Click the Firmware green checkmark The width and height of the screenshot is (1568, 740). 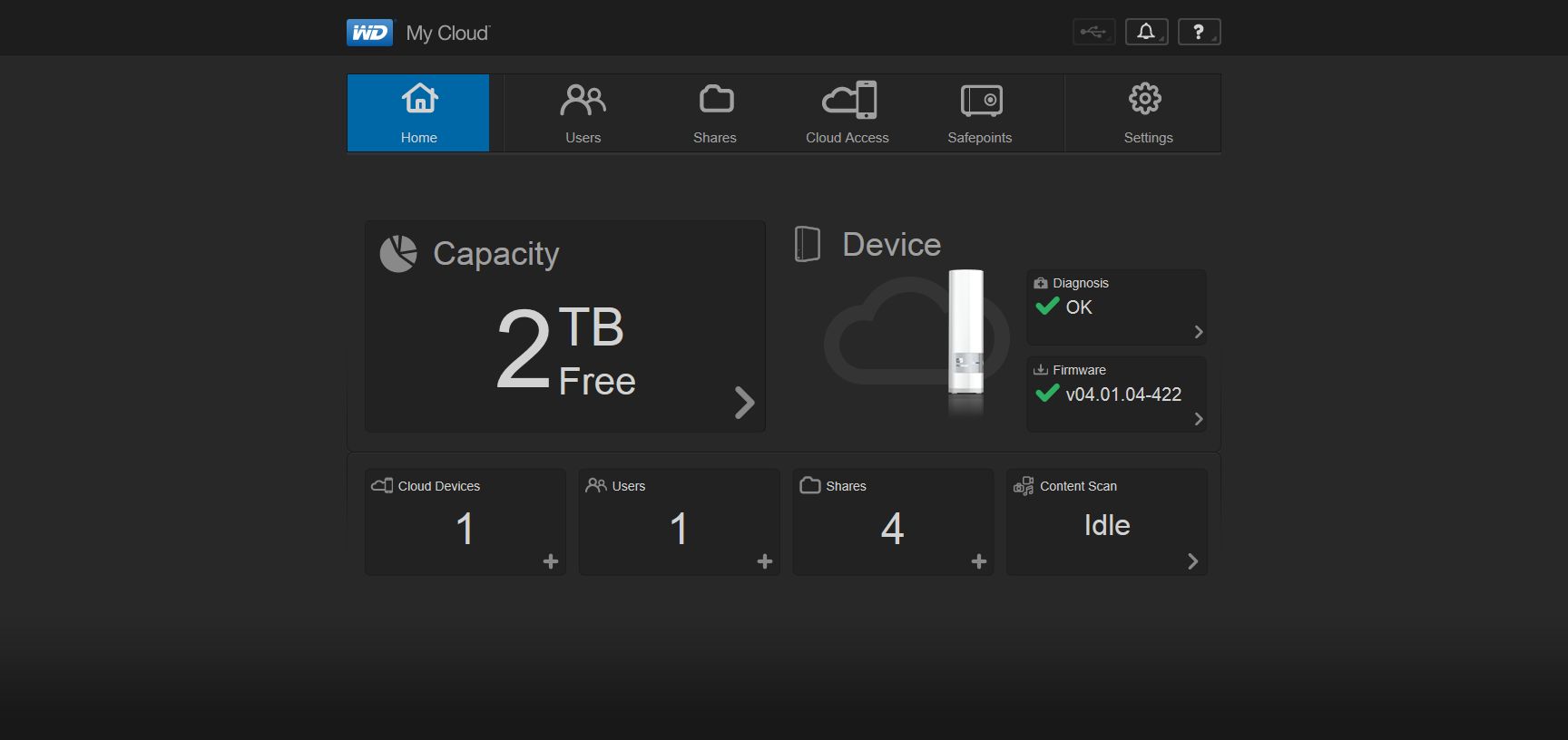(x=1047, y=393)
